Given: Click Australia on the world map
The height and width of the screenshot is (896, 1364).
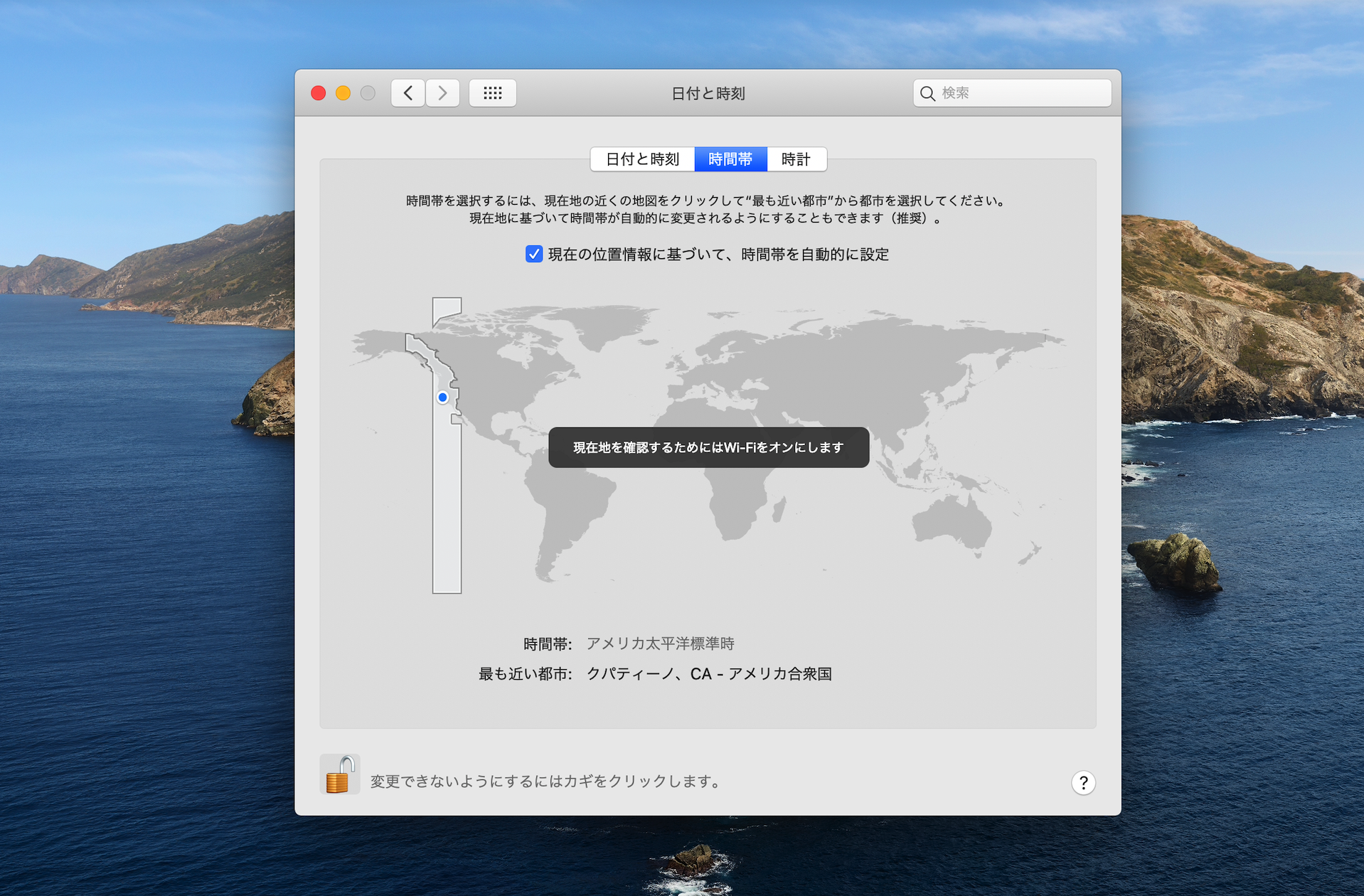Looking at the screenshot, I should (x=952, y=524).
